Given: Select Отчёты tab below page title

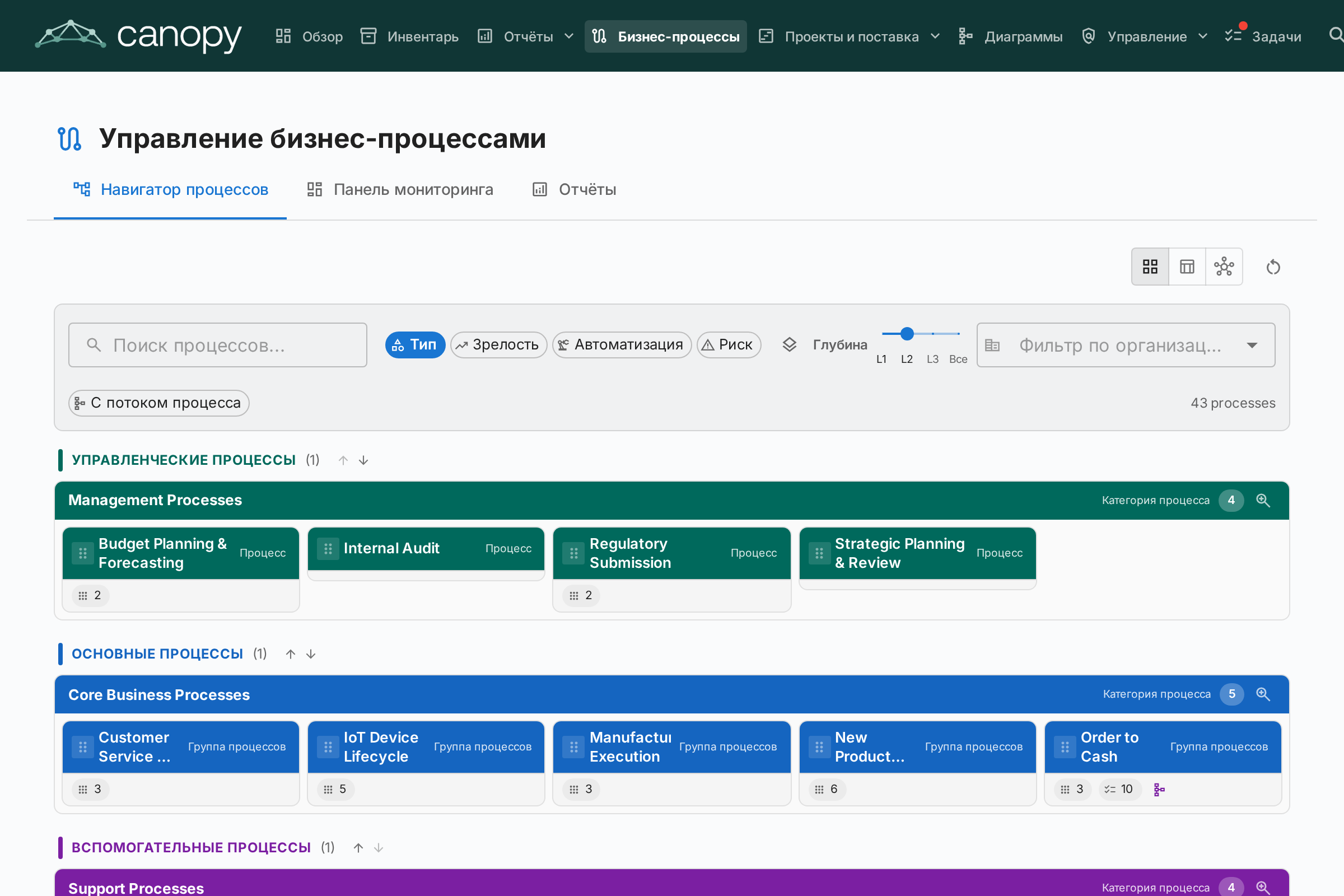Looking at the screenshot, I should coord(575,189).
